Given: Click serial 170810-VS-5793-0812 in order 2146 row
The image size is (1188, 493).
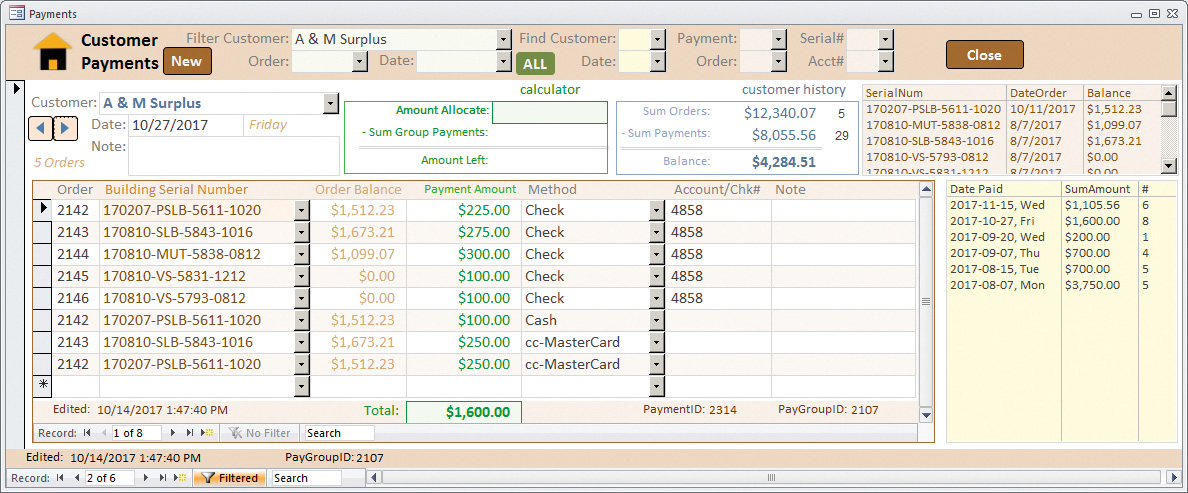Looking at the screenshot, I should pyautogui.click(x=196, y=298).
